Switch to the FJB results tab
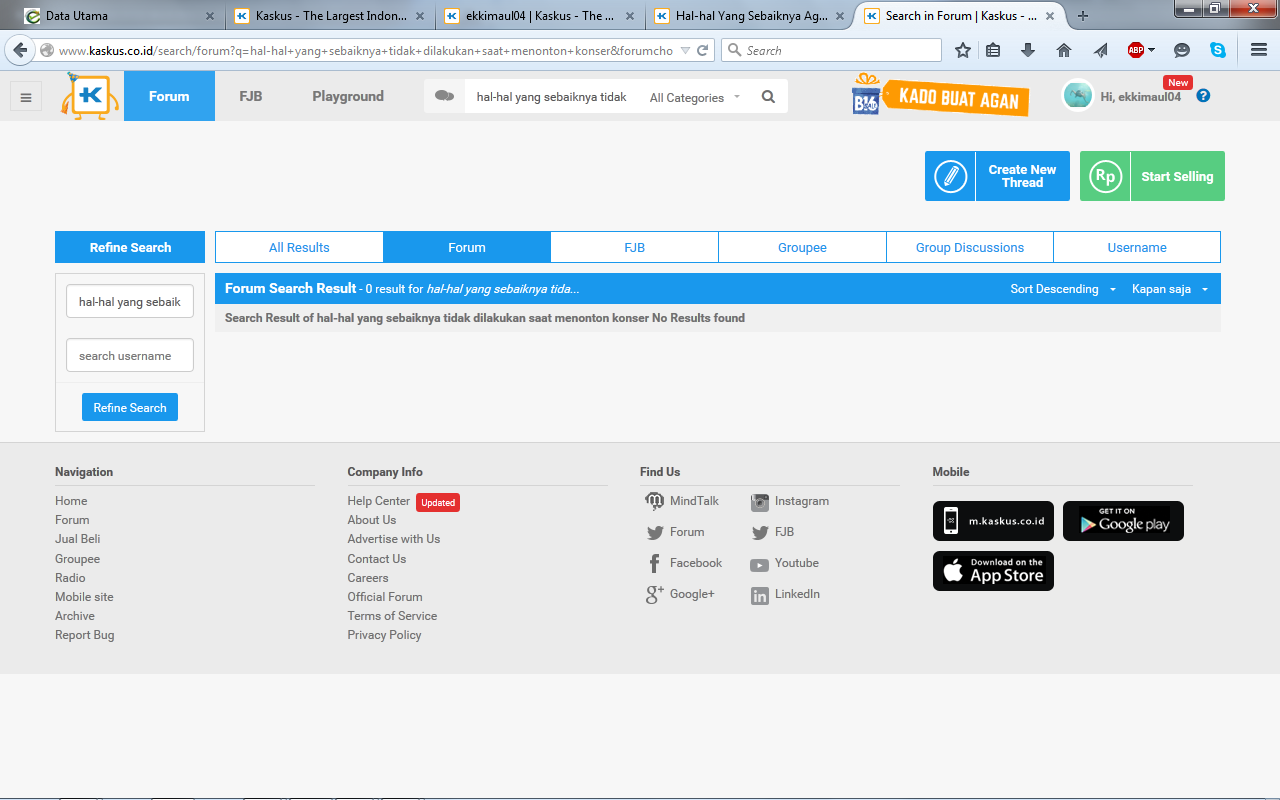 634,247
